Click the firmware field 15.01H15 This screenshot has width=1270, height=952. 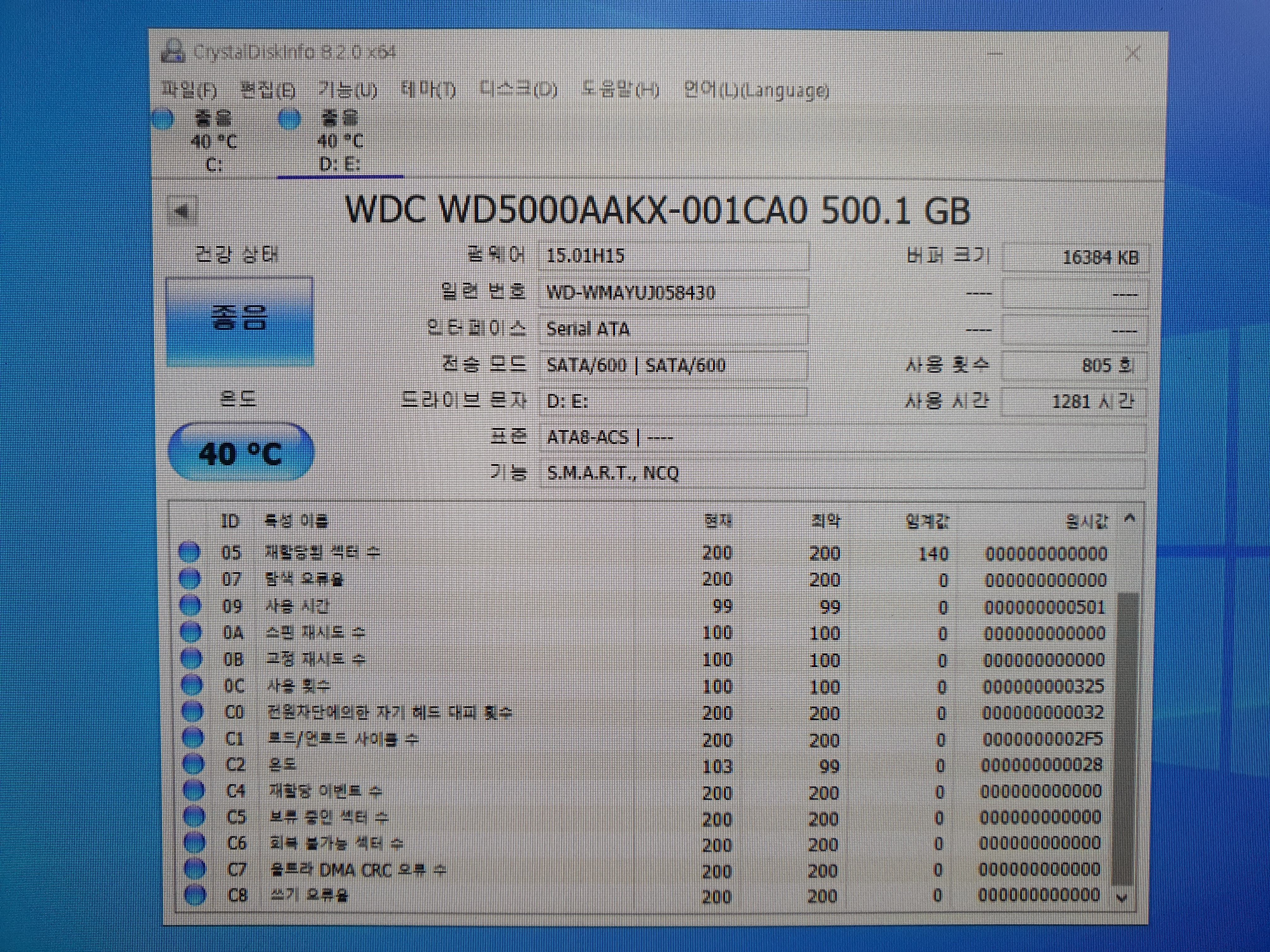tap(674, 256)
